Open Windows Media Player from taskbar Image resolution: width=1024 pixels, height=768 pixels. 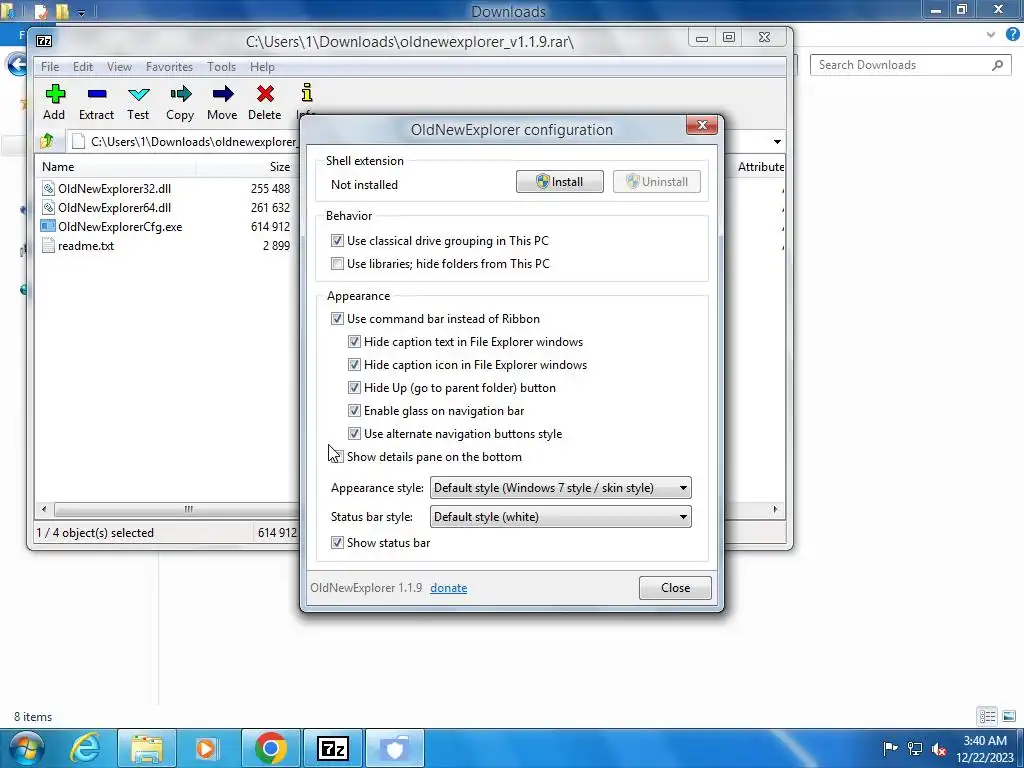coord(207,748)
